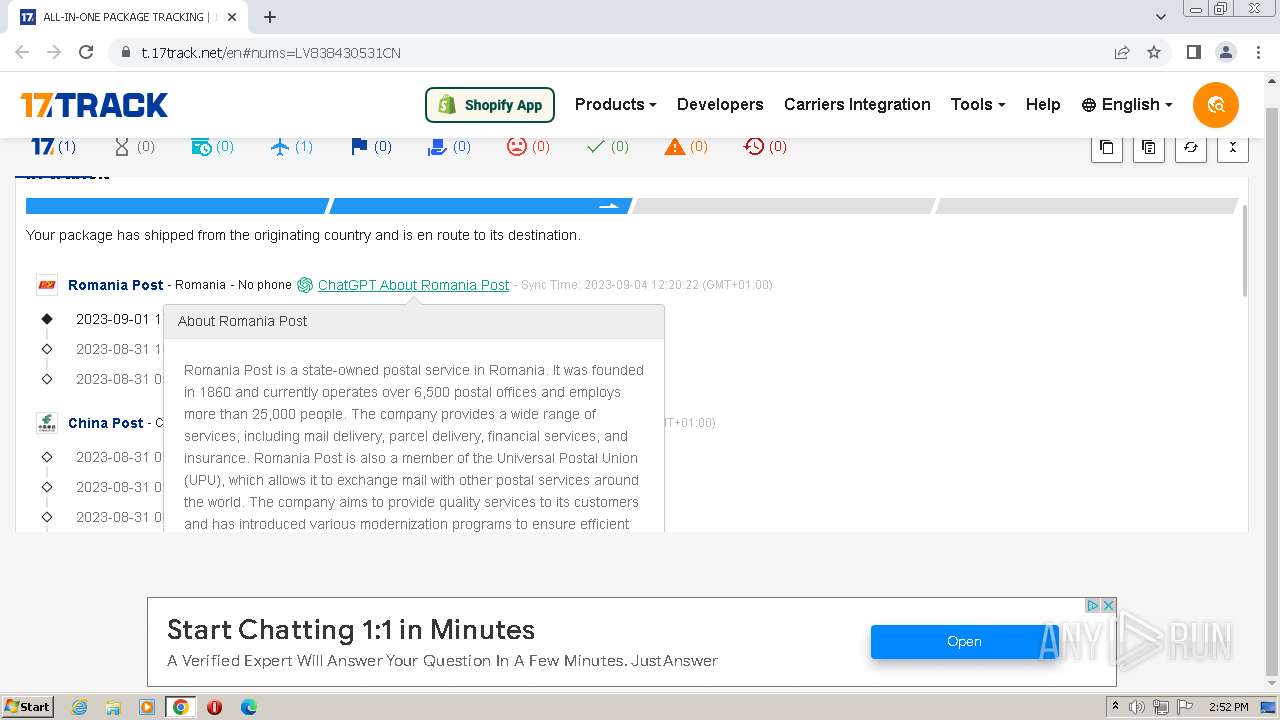Click ChatGPT About Romania Post link
1280x720 pixels.
point(413,285)
